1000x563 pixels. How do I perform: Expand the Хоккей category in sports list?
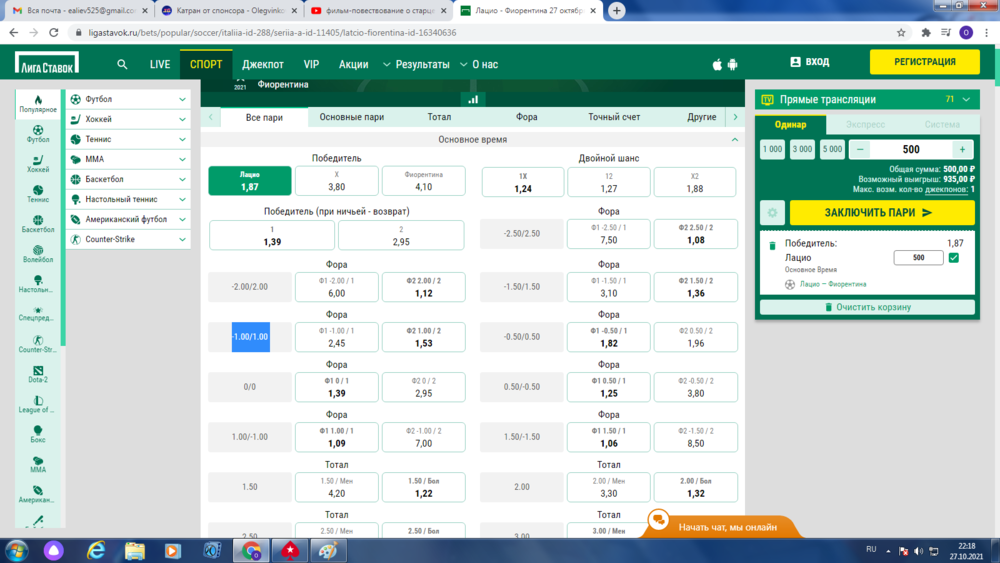click(x=128, y=119)
